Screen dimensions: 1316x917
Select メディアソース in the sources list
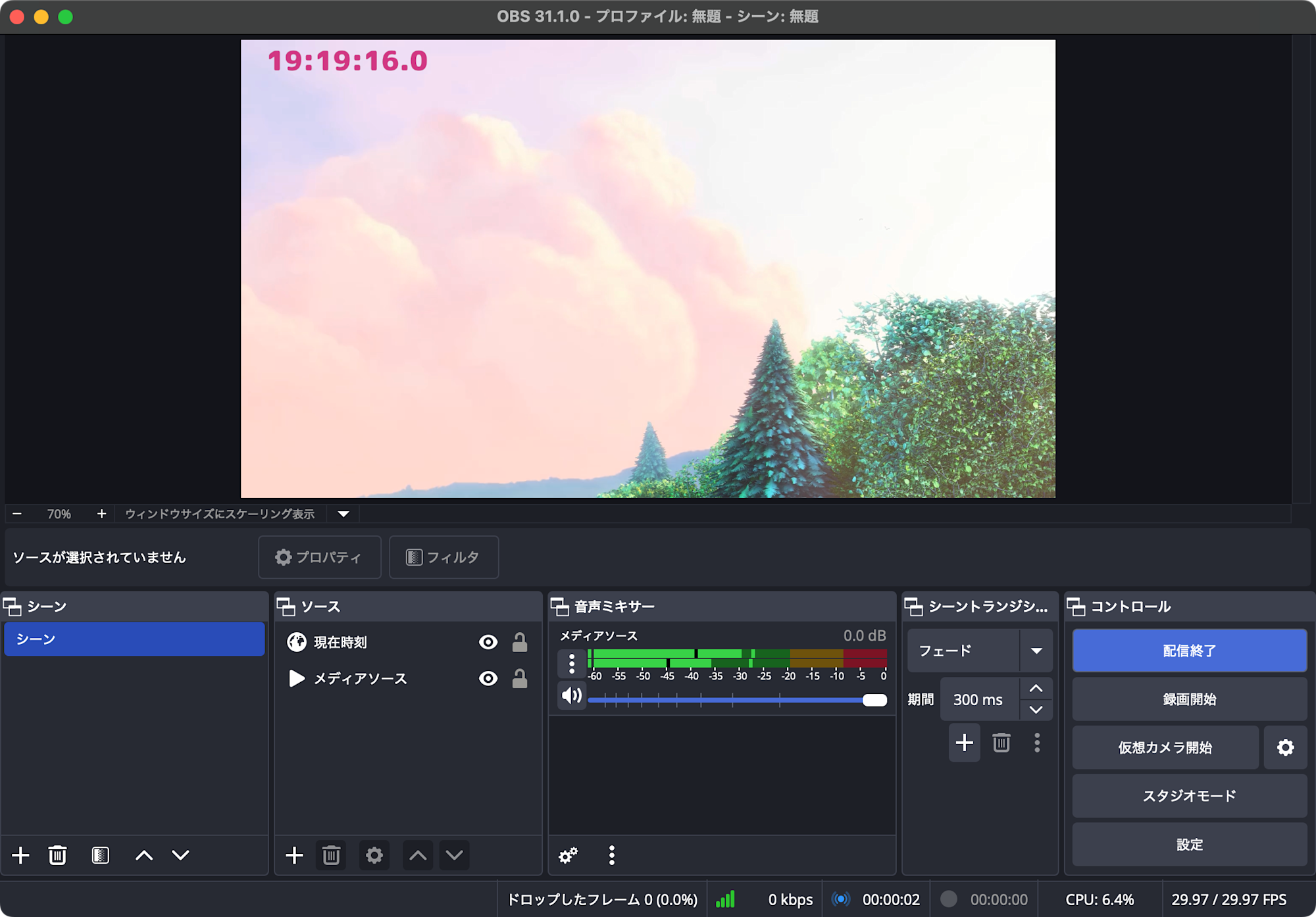click(360, 678)
